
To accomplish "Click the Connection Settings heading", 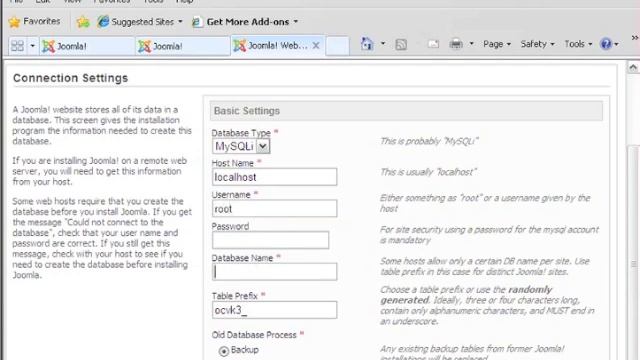I will click(x=71, y=78).
